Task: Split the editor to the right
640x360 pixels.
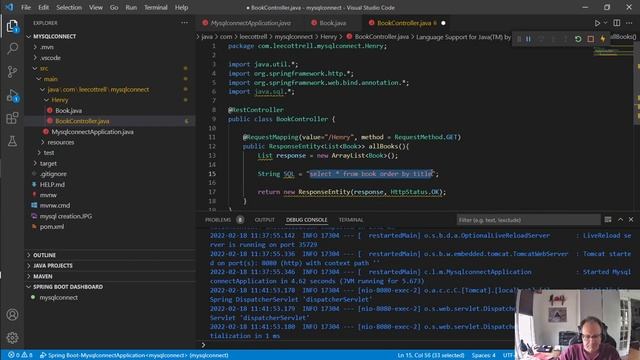Action: [x=617, y=23]
